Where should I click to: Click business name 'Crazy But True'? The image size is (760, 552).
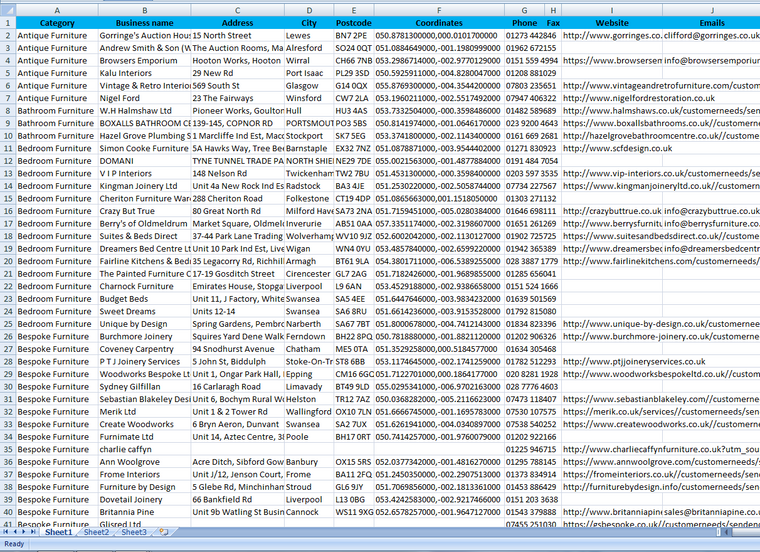tap(144, 211)
